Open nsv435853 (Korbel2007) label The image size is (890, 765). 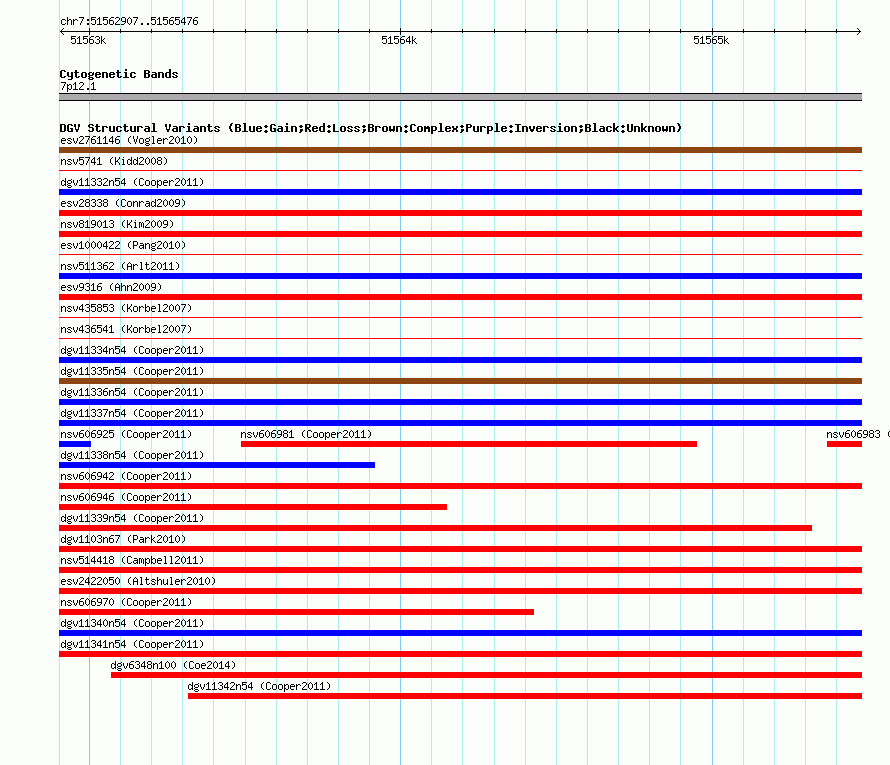126,308
